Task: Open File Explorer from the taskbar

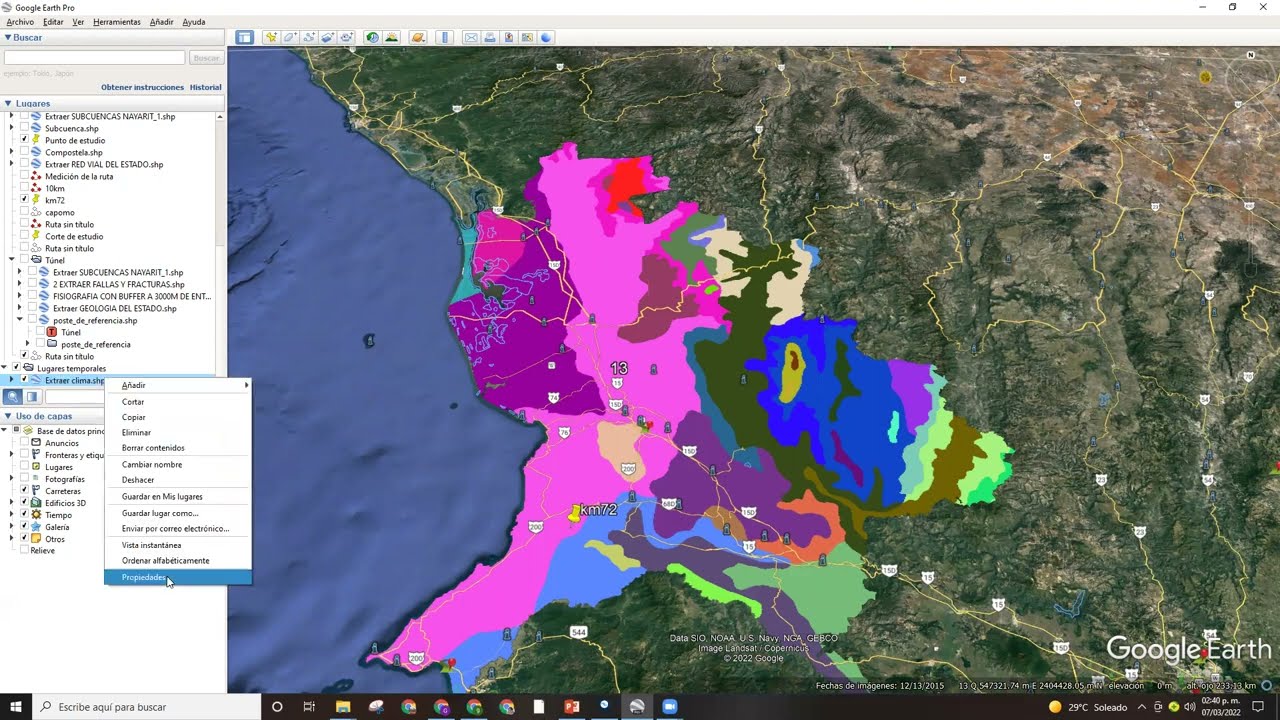Action: tap(343, 707)
